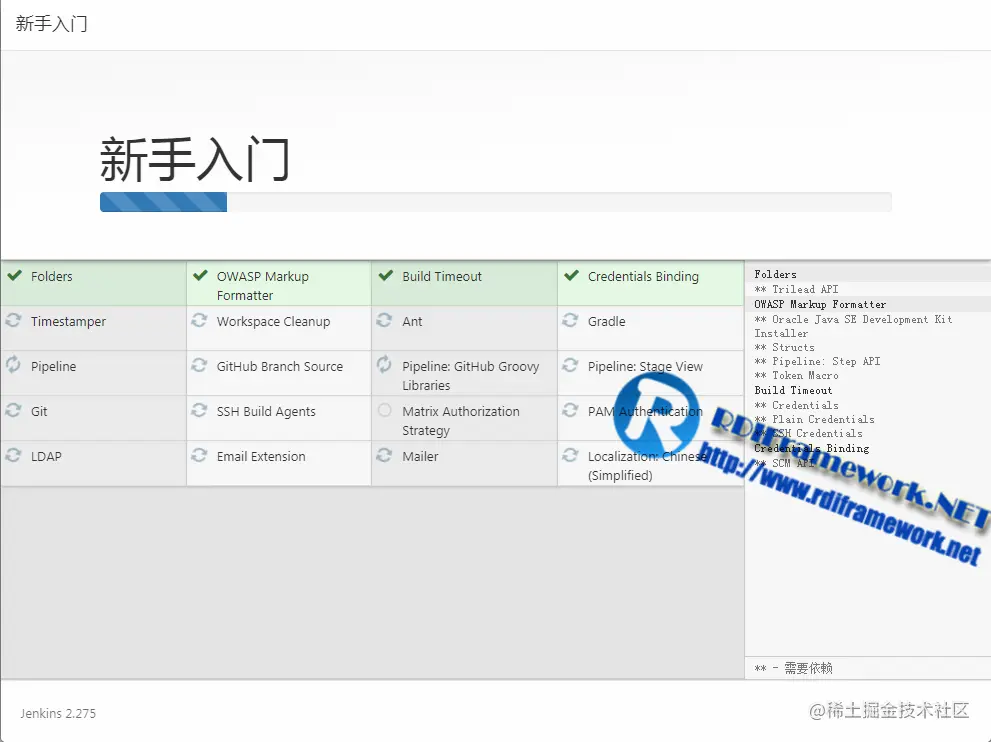The width and height of the screenshot is (991, 742).
Task: Click the installation progress bar
Action: tap(496, 202)
